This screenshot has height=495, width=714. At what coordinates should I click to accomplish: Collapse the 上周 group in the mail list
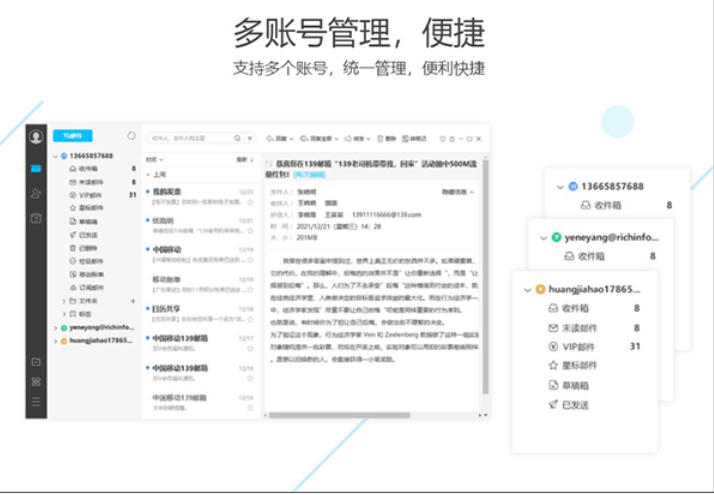coord(148,174)
